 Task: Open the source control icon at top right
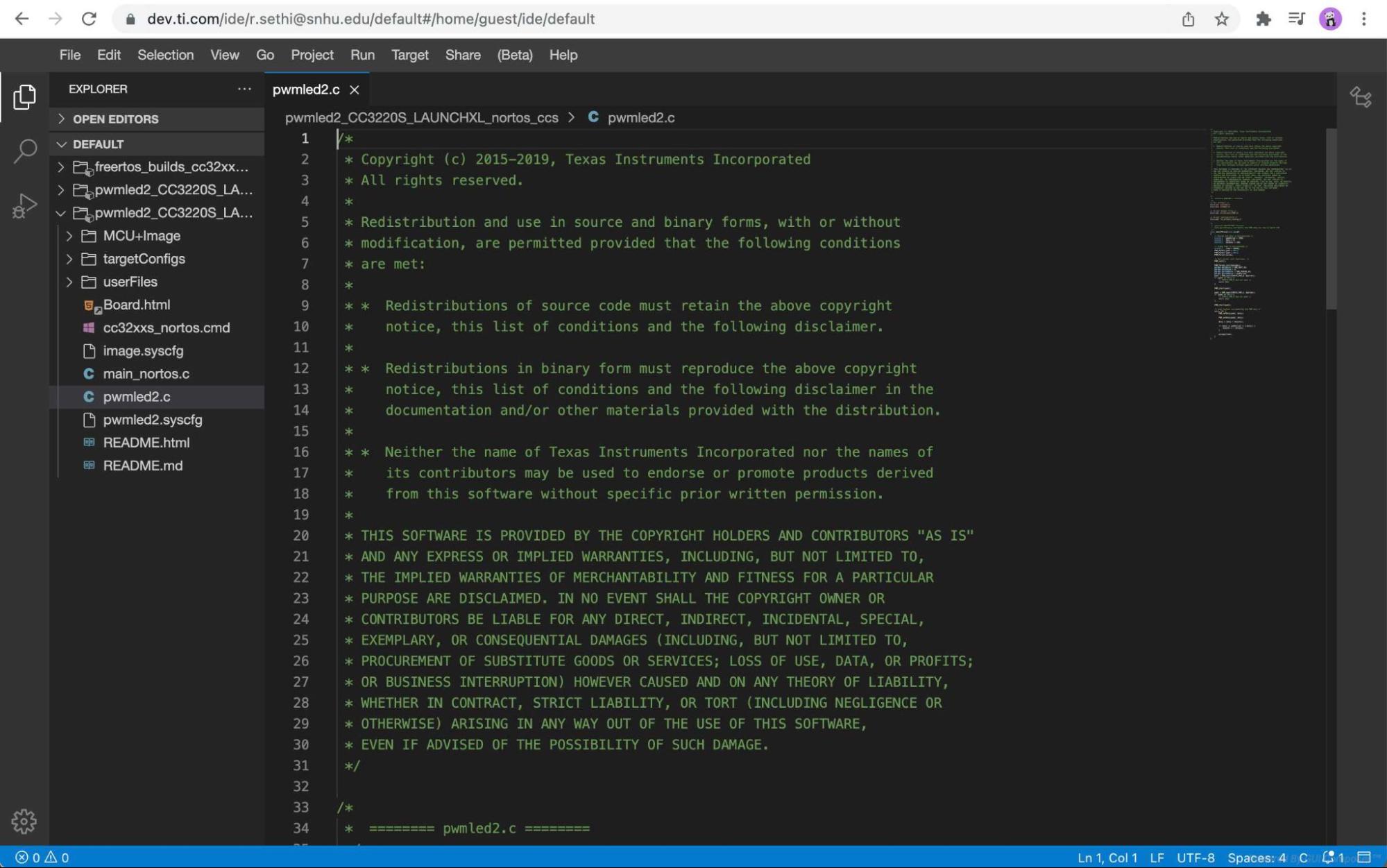[x=1360, y=97]
